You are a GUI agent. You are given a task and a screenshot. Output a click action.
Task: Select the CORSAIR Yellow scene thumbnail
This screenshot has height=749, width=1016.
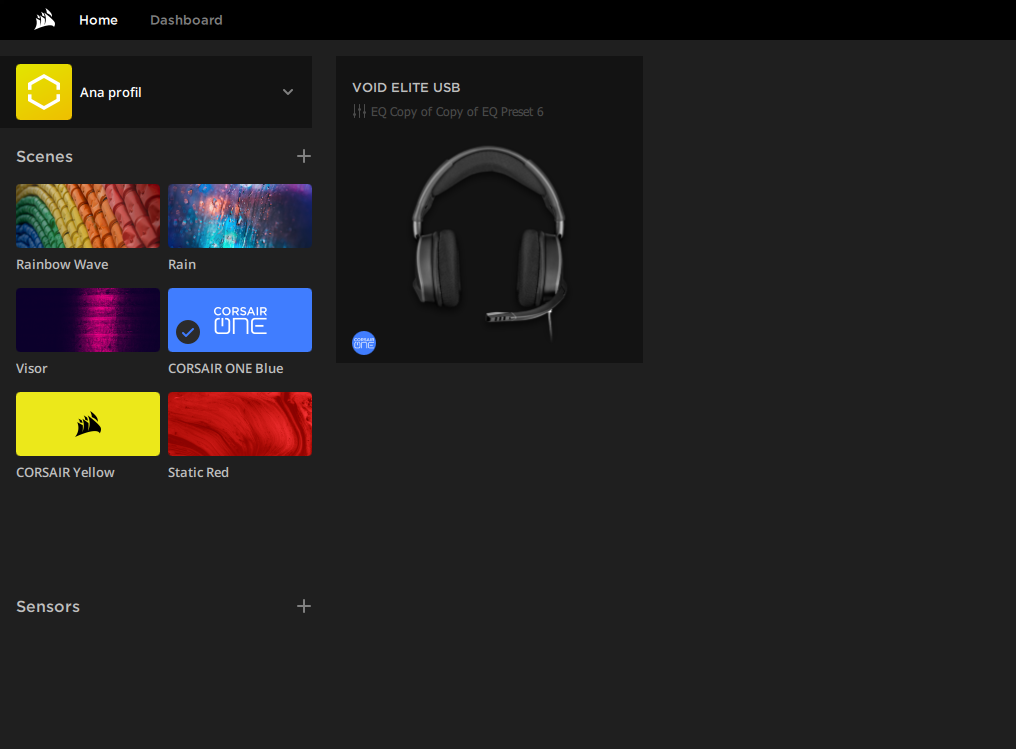point(88,424)
